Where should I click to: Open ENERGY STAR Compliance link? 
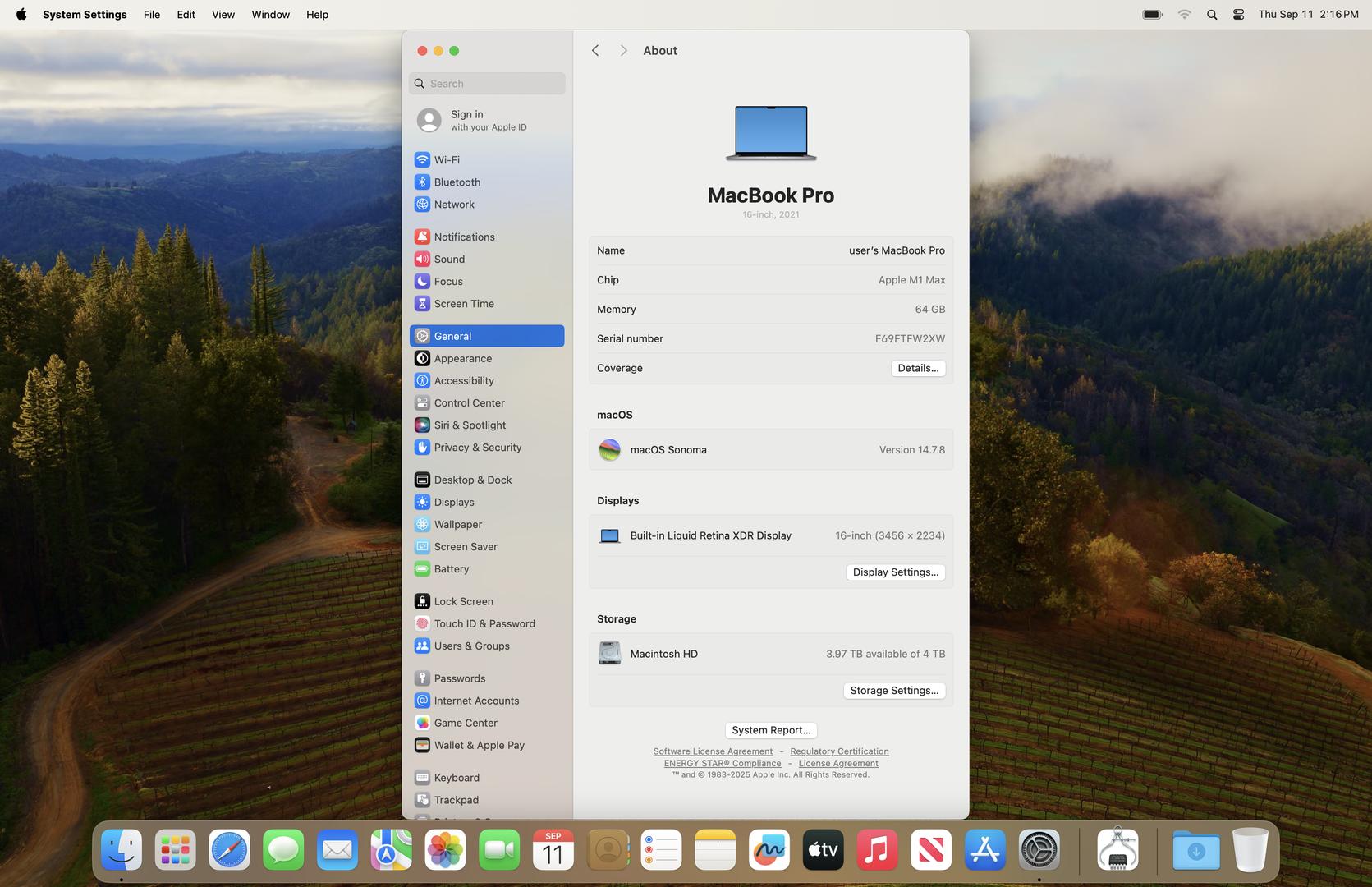[723, 763]
